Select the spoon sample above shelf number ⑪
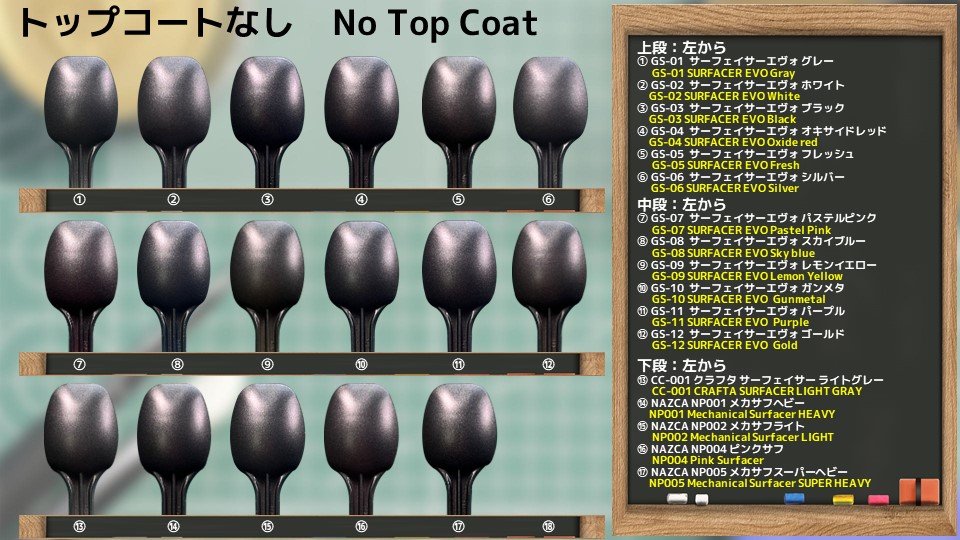 click(459, 286)
